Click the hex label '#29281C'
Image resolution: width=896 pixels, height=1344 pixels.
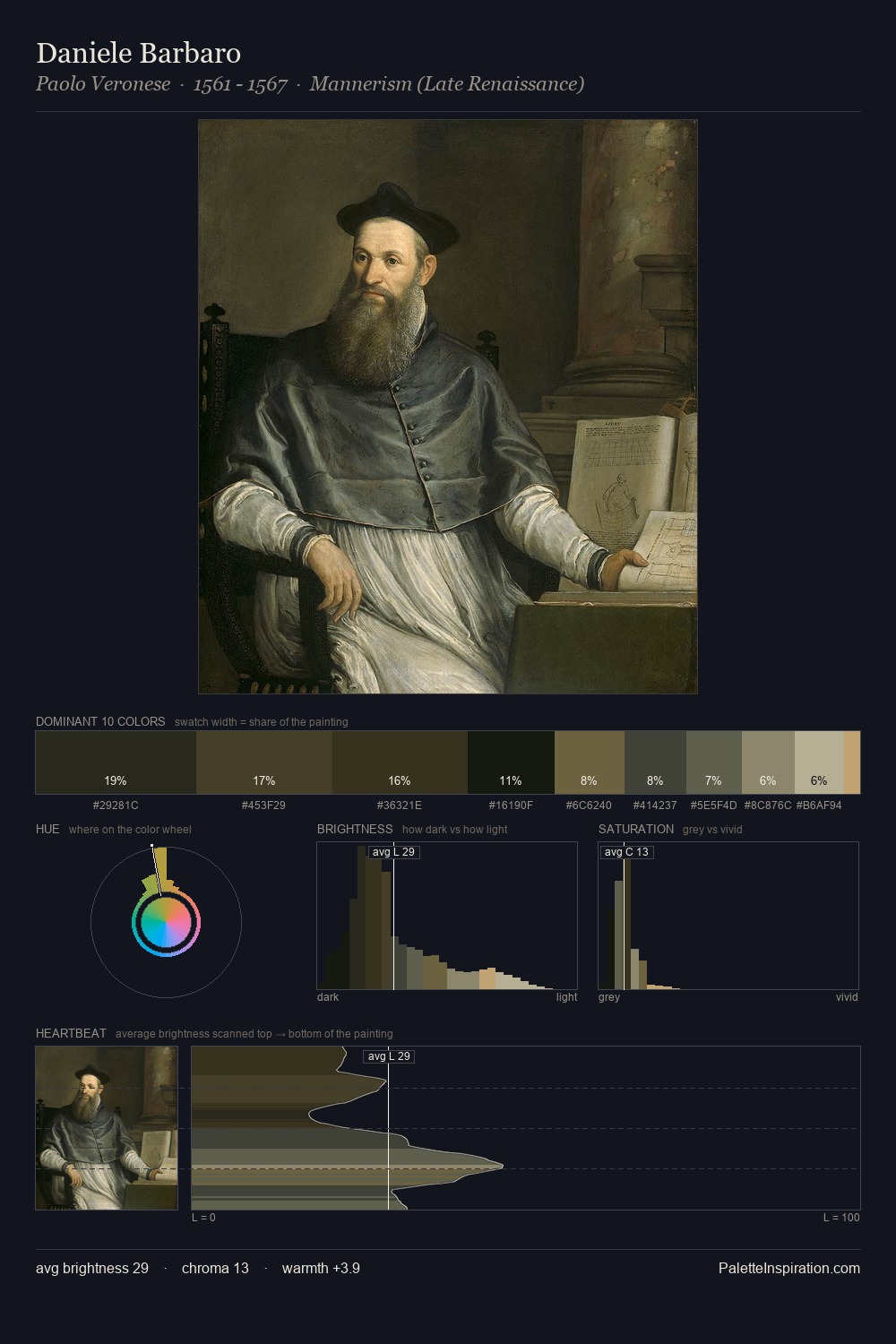coord(116,806)
